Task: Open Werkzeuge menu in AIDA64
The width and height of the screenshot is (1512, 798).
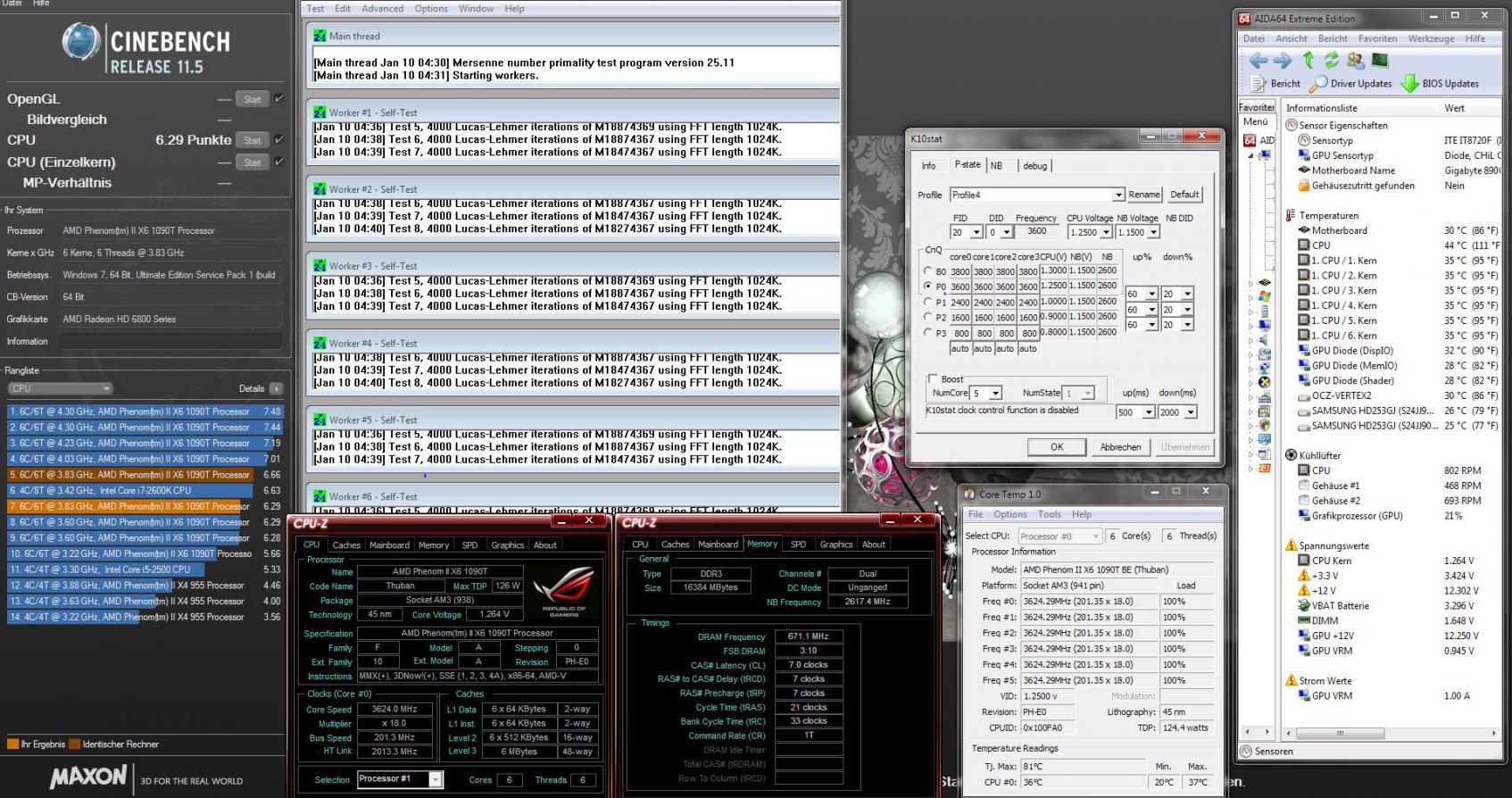Action: tap(1431, 38)
